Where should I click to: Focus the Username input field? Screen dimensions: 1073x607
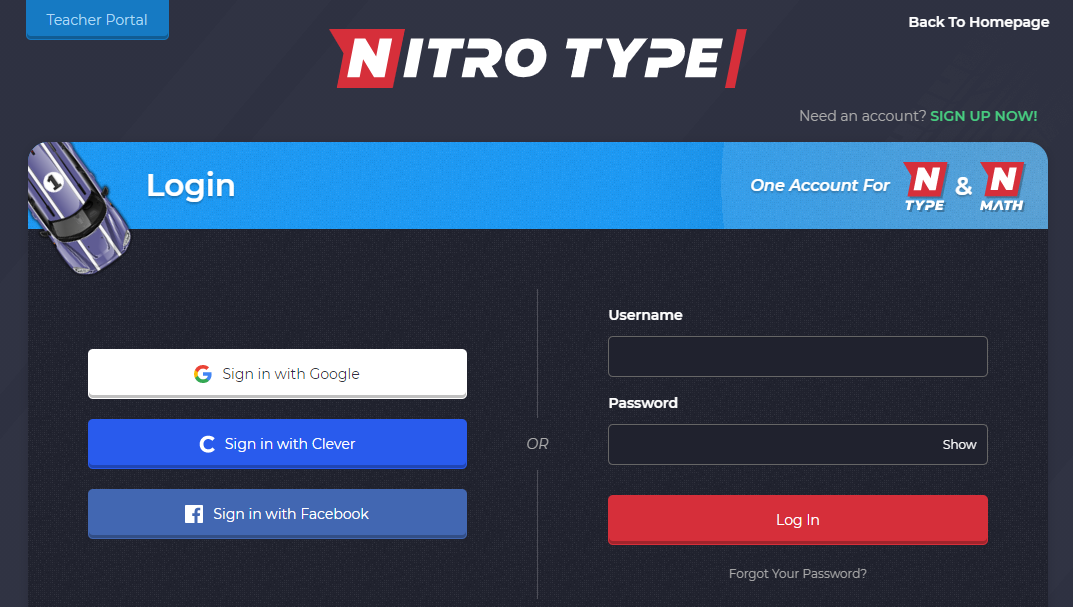797,357
